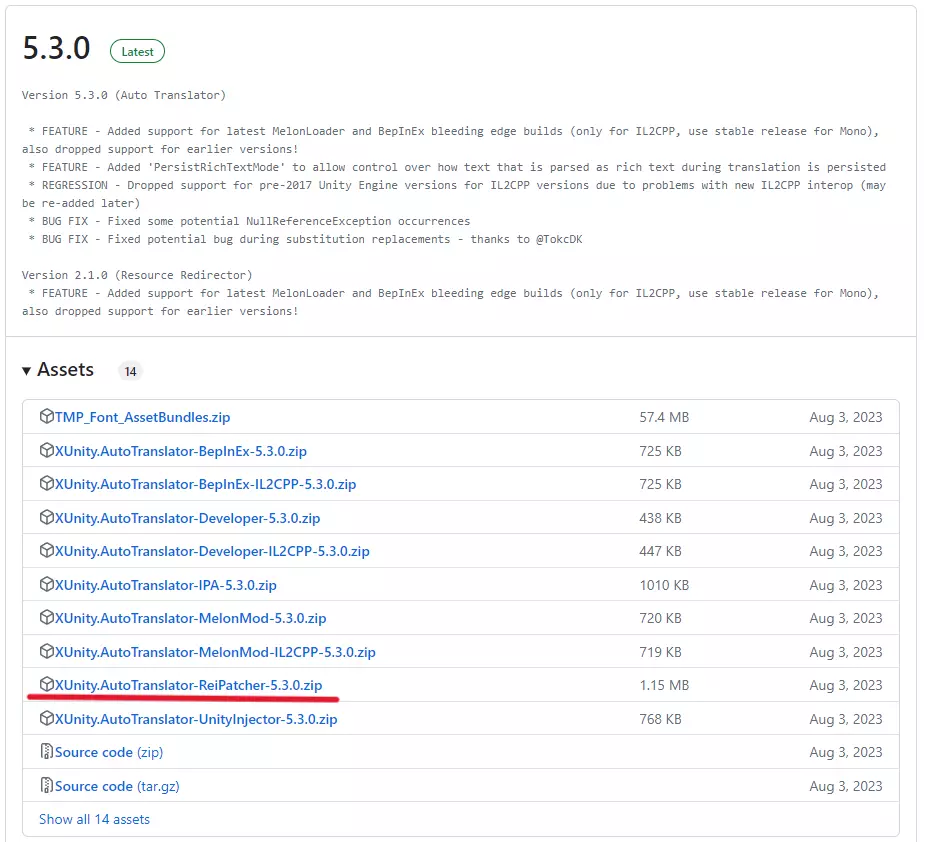Click the 438 KB size of Developer zip
Image resolution: width=937 pixels, height=842 pixels.
(660, 518)
